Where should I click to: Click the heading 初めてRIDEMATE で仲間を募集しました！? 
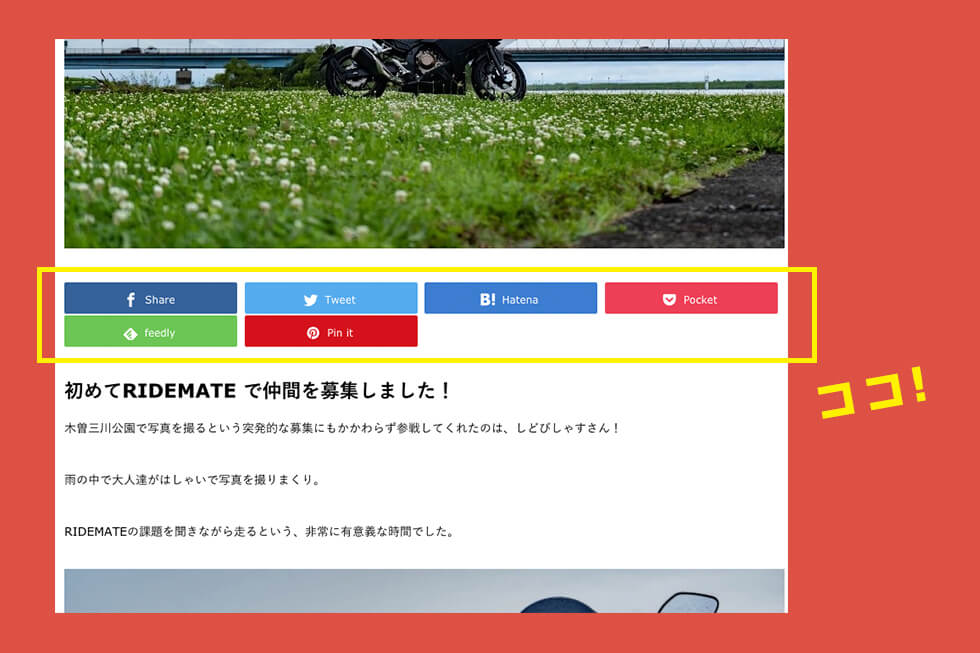258,391
